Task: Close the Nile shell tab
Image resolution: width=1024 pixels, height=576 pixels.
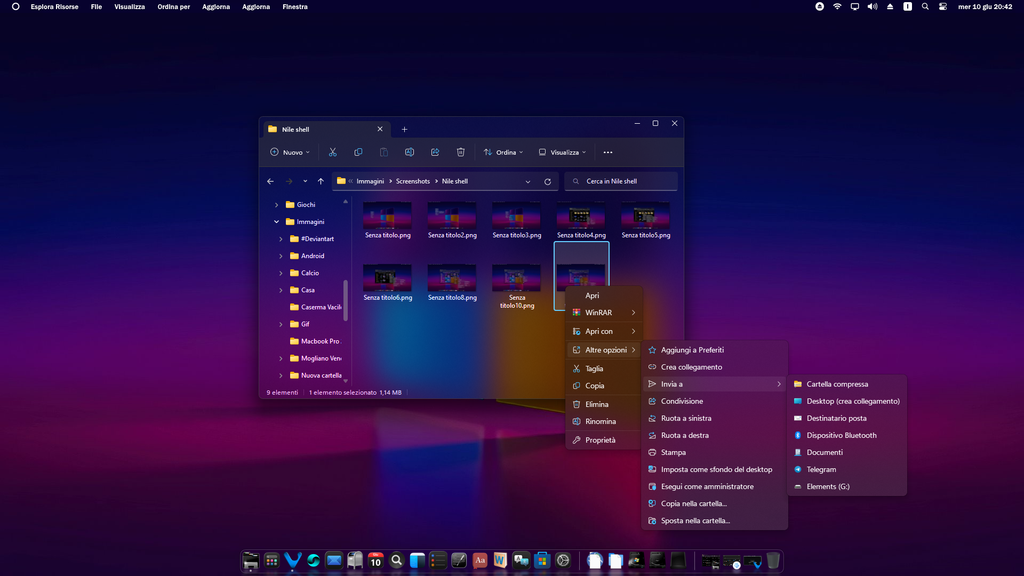Action: 380,129
